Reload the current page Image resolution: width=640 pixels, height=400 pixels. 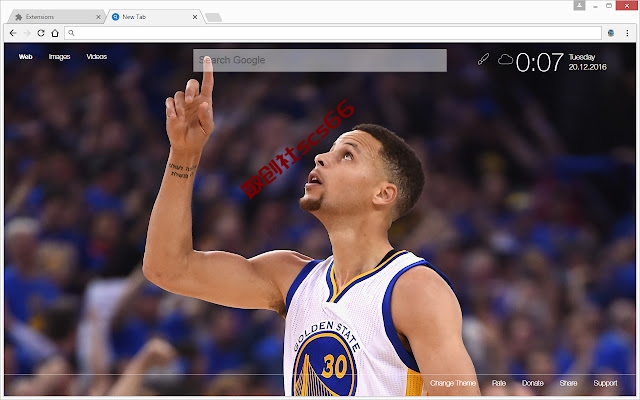click(x=41, y=33)
